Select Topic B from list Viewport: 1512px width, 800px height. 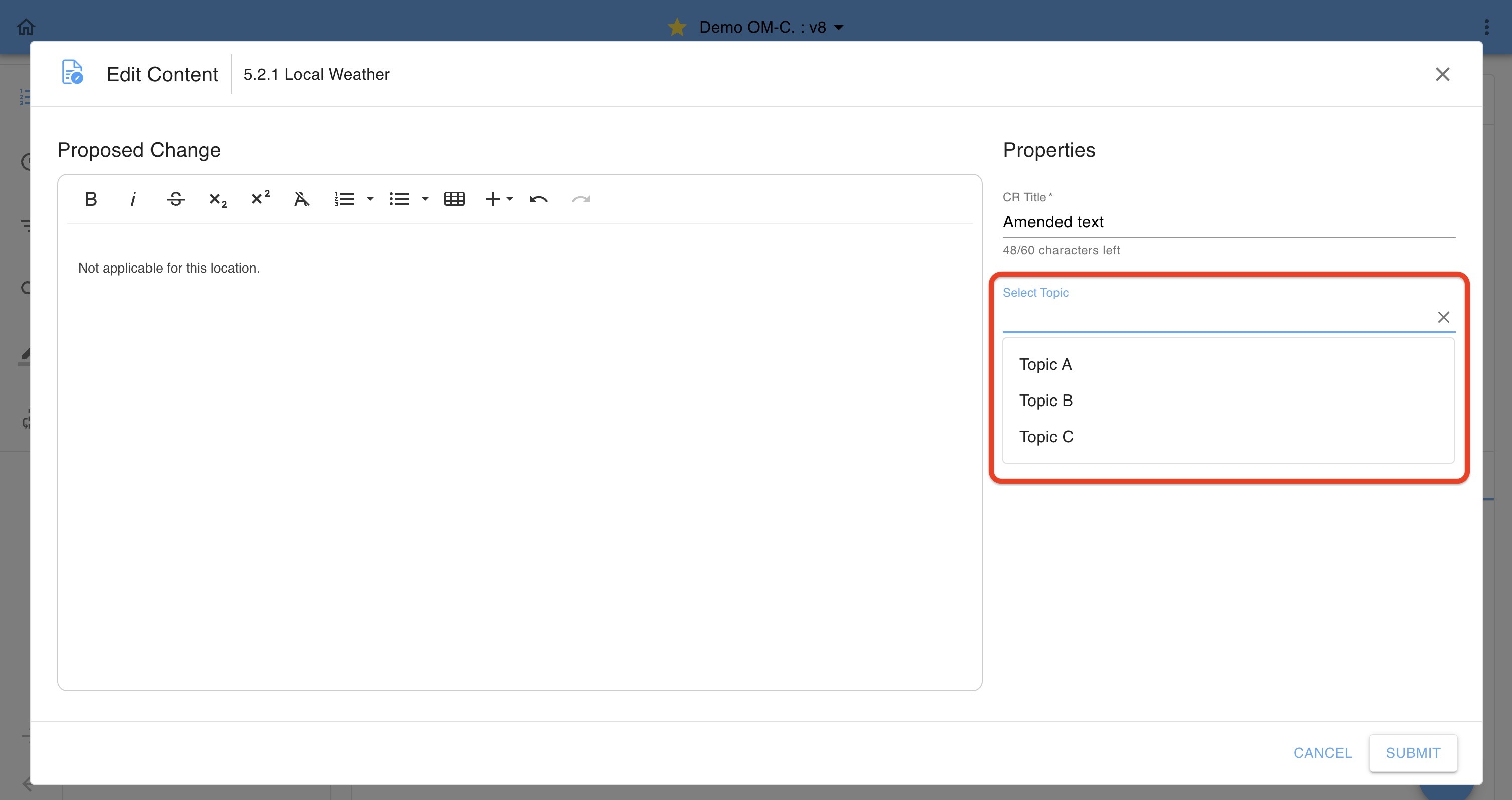(1045, 401)
